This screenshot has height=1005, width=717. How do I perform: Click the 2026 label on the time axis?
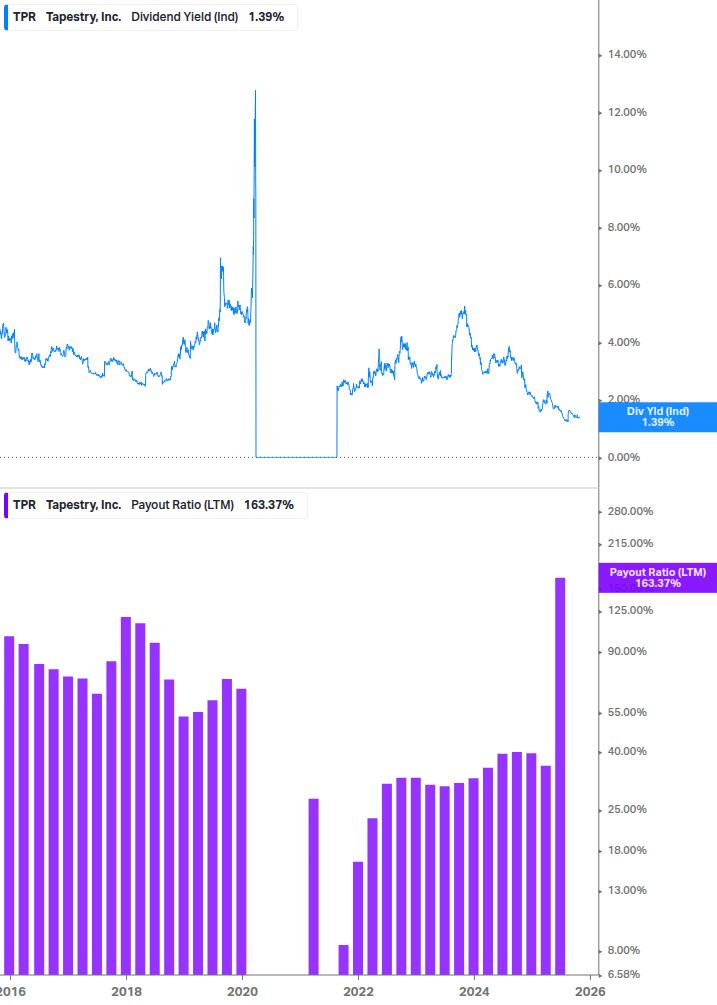590,991
